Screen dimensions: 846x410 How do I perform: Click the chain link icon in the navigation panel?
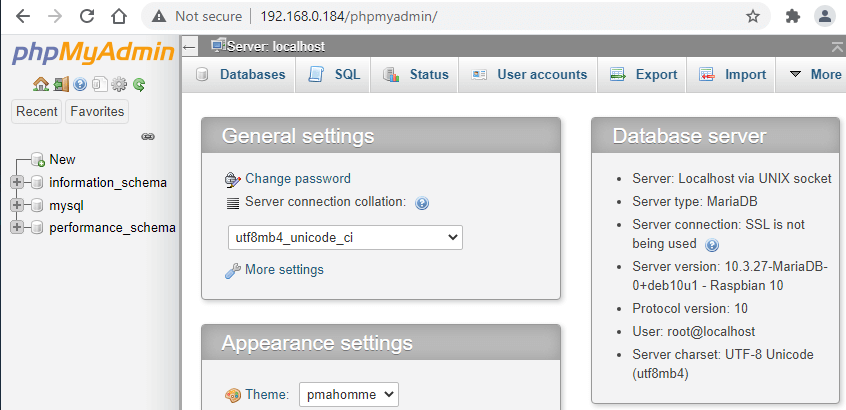(148, 137)
